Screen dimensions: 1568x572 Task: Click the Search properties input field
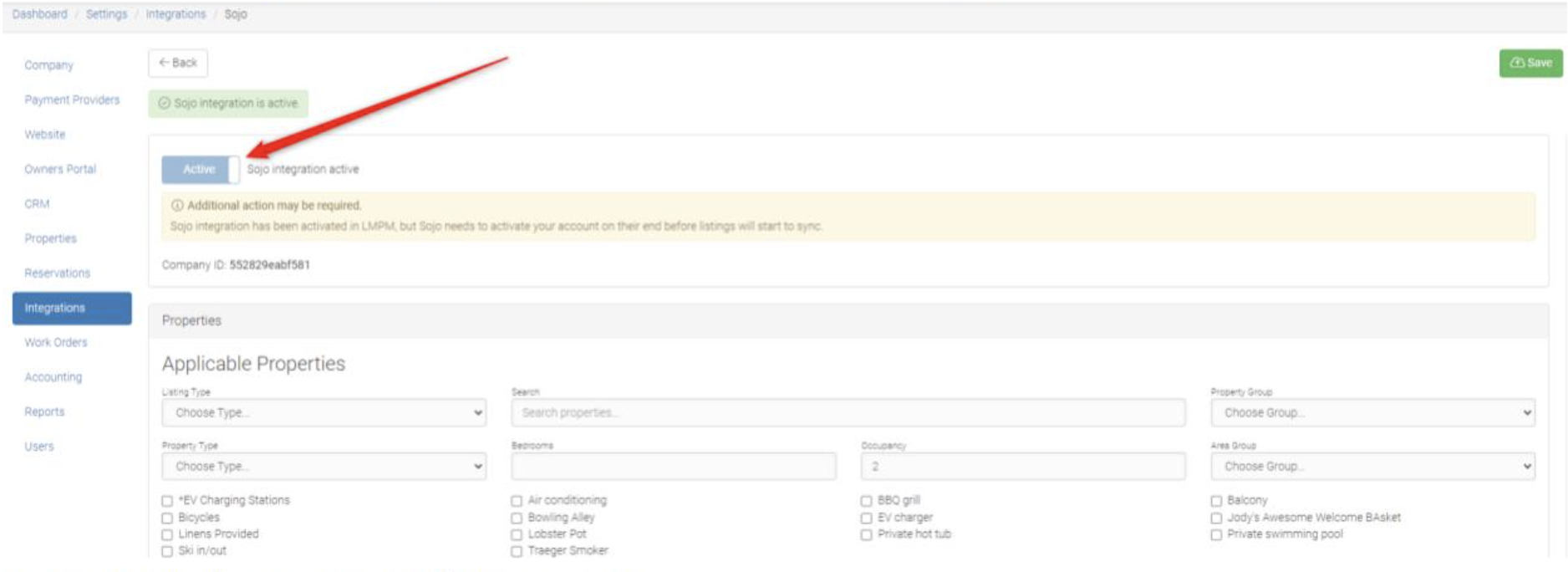848,412
